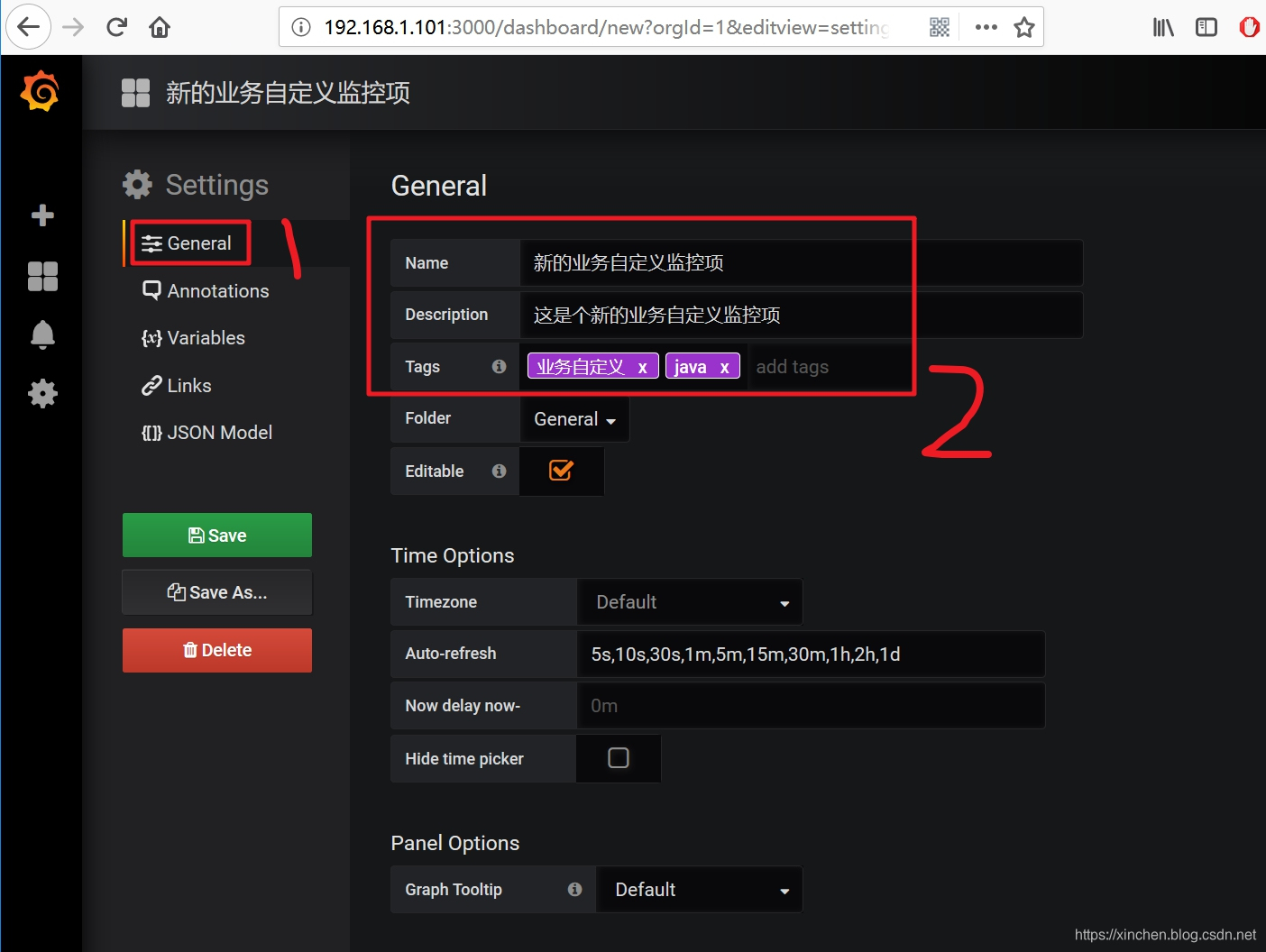Open the Links settings tab
The height and width of the screenshot is (952, 1266).
pyautogui.click(x=177, y=386)
